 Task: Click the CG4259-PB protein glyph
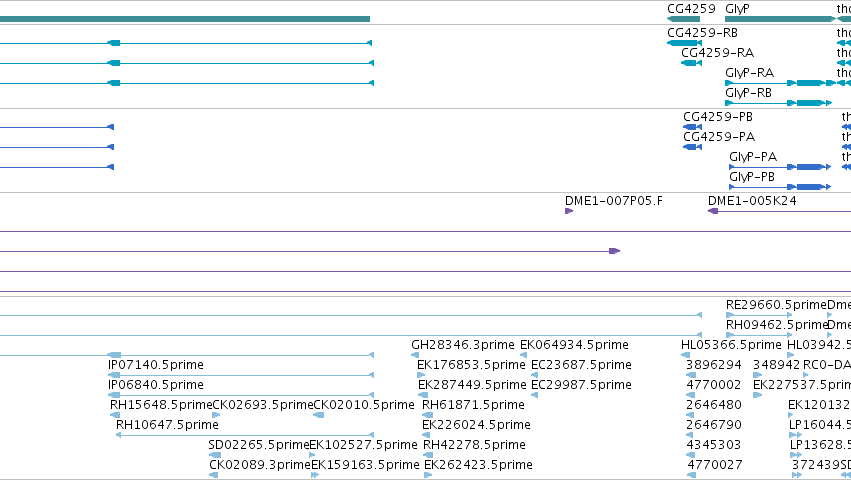click(693, 127)
